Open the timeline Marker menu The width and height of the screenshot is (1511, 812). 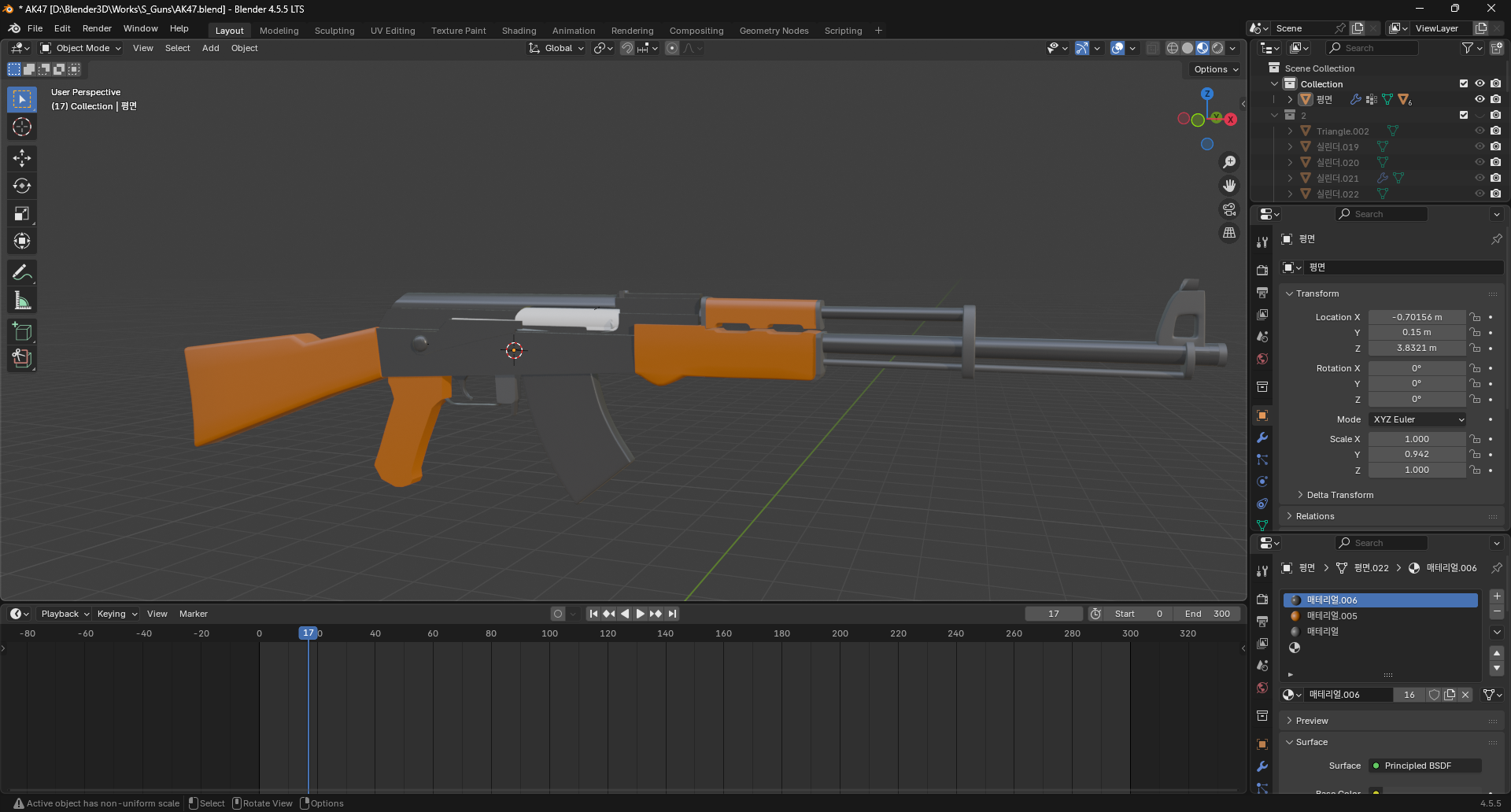click(x=193, y=614)
